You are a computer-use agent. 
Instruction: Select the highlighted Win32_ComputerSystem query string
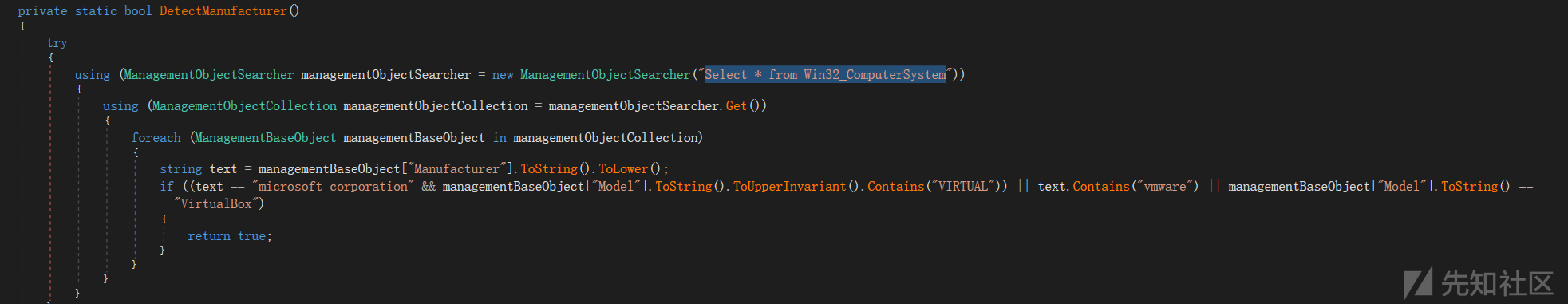tap(825, 74)
